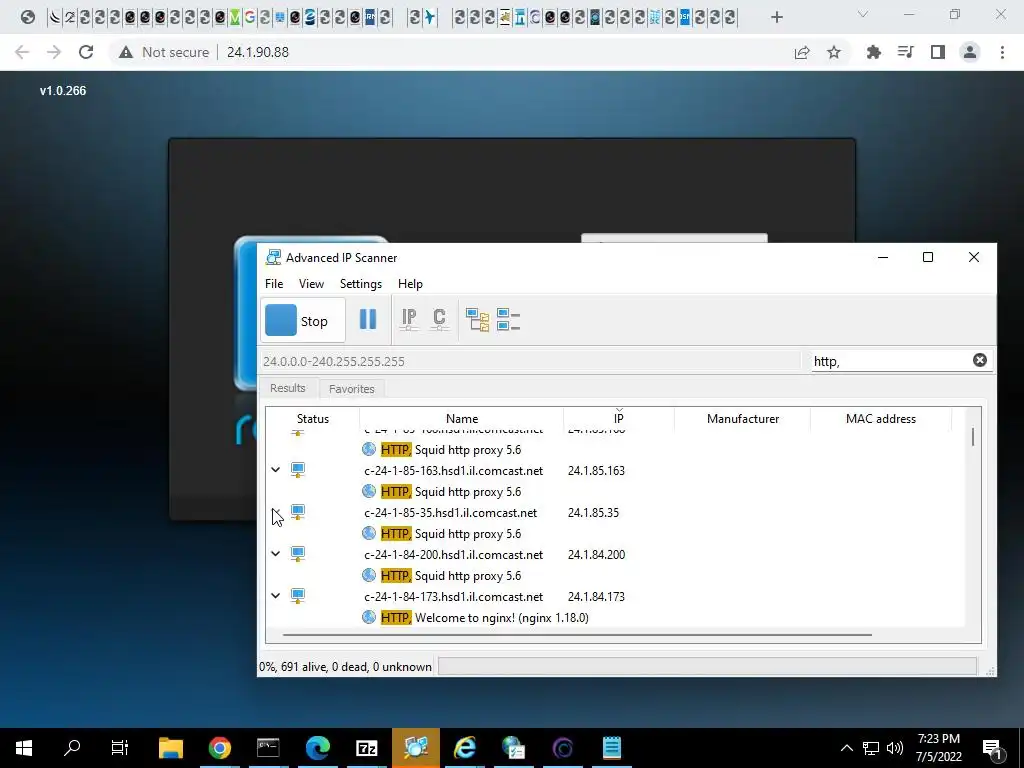Stop the running IP scan
This screenshot has width=1024, height=768.
pyautogui.click(x=302, y=320)
